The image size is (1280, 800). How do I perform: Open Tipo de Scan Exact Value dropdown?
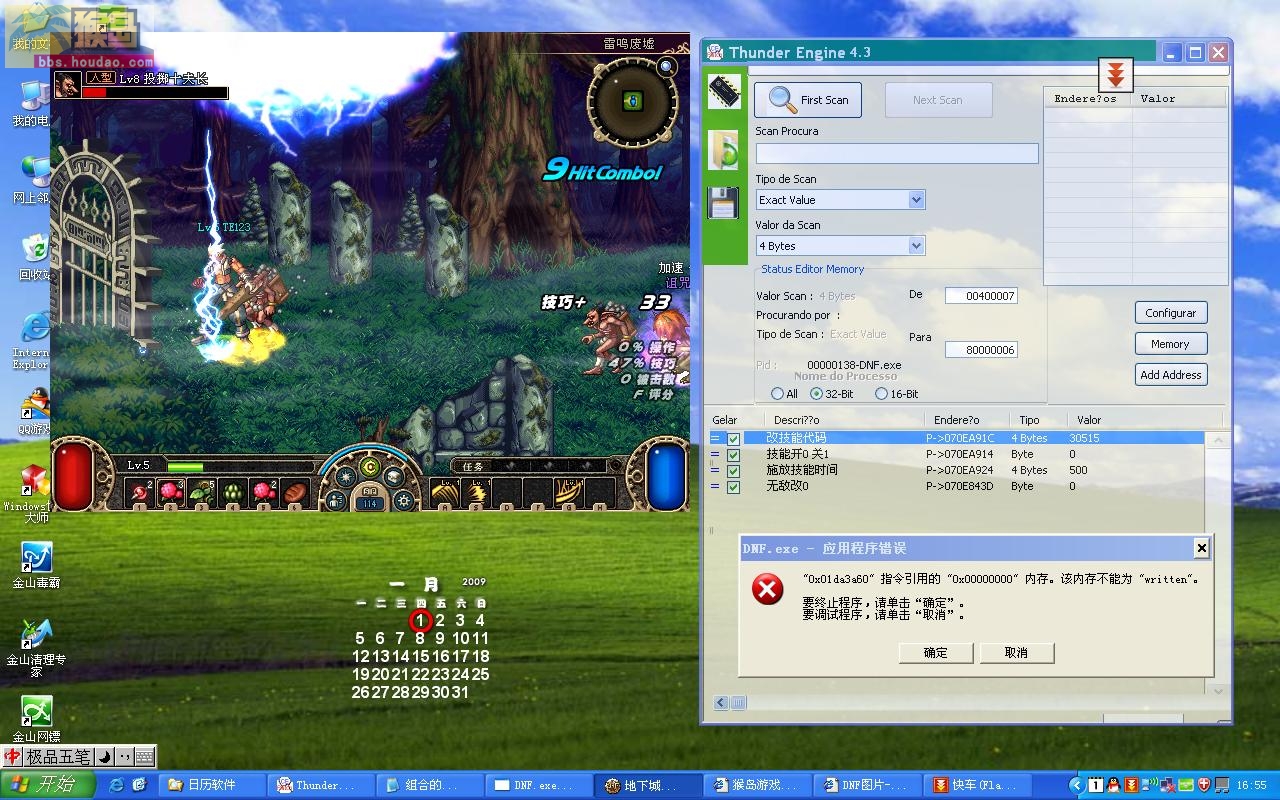click(x=916, y=200)
